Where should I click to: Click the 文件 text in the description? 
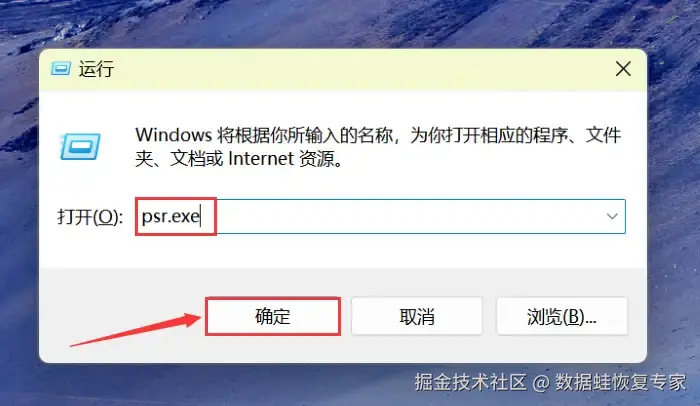tap(603, 135)
